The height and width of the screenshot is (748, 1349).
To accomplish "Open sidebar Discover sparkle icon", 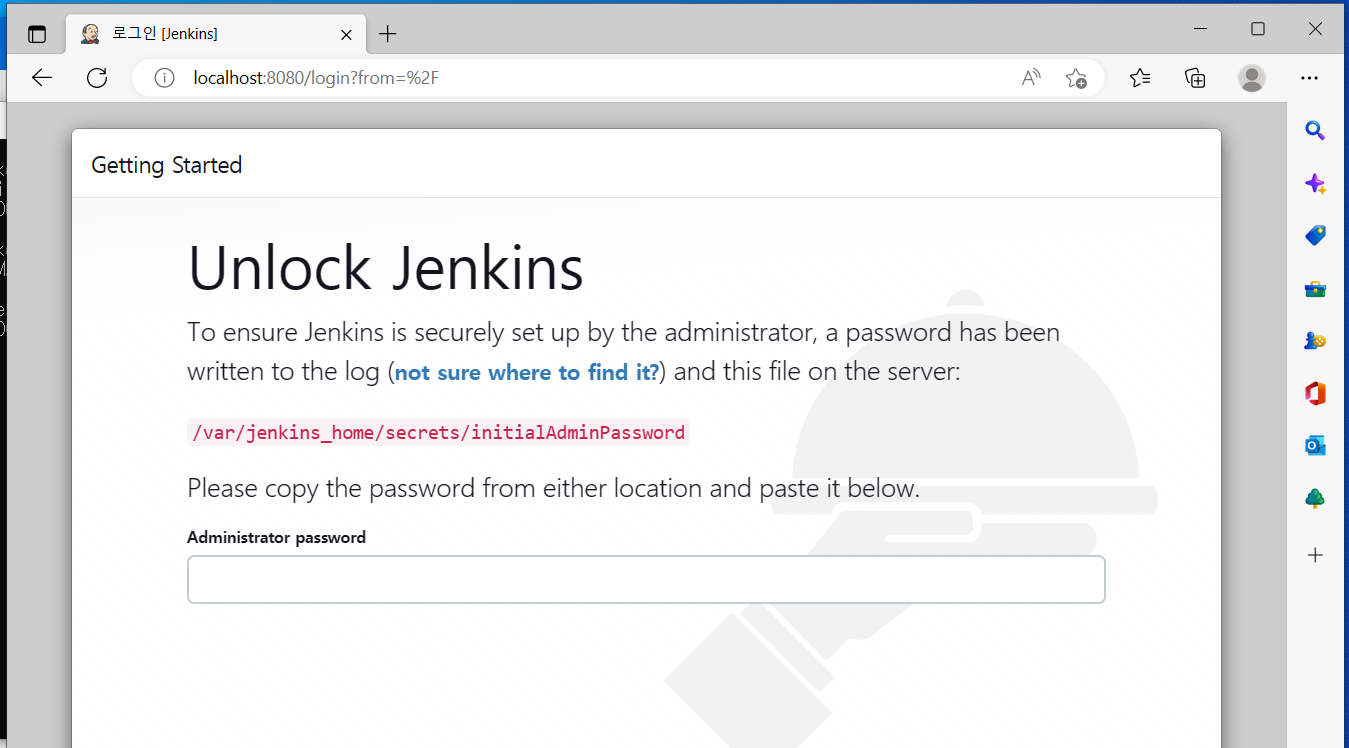I will [1315, 184].
